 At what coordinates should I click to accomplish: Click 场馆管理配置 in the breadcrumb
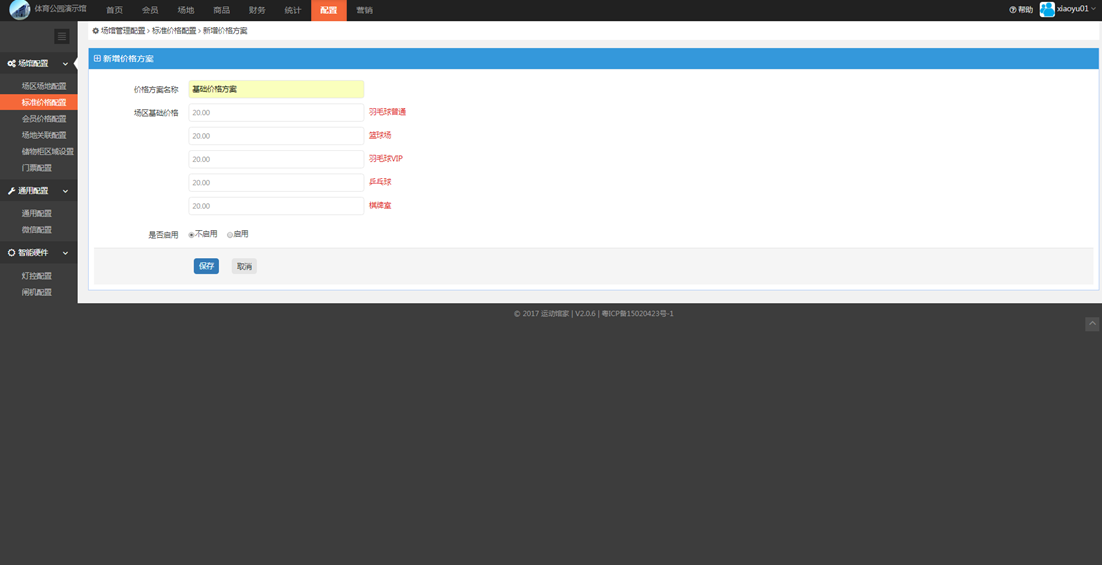tap(123, 31)
